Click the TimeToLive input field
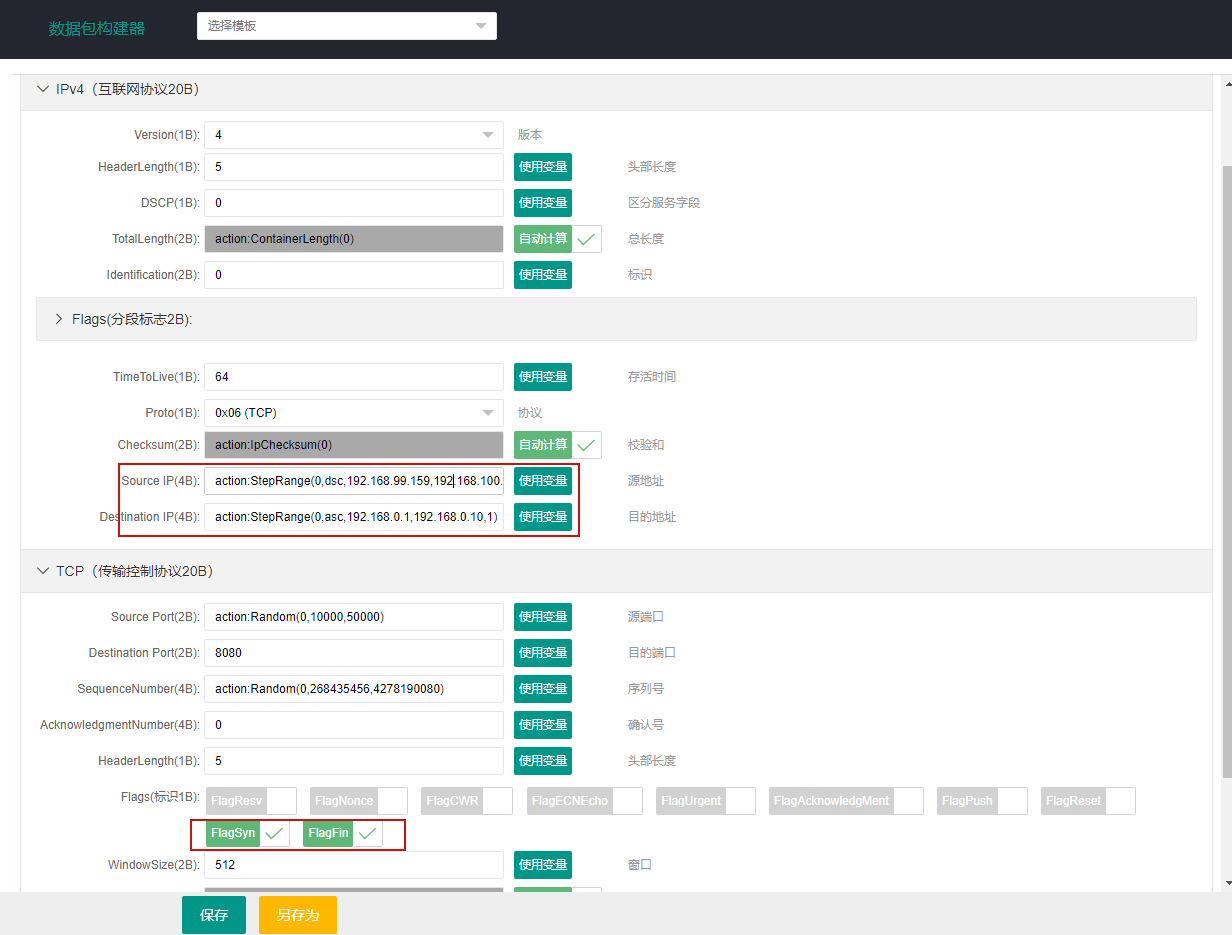Image resolution: width=1232 pixels, height=935 pixels. 354,377
